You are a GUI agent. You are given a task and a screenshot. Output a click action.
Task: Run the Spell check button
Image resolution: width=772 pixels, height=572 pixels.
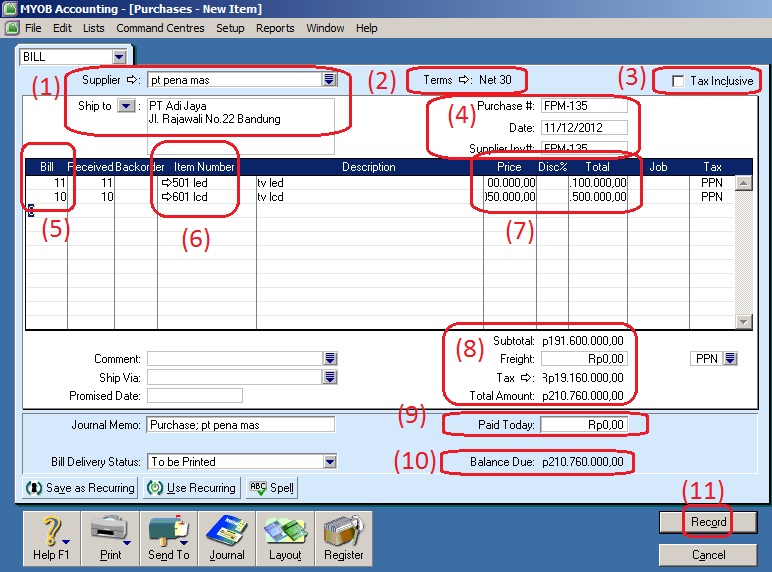272,488
